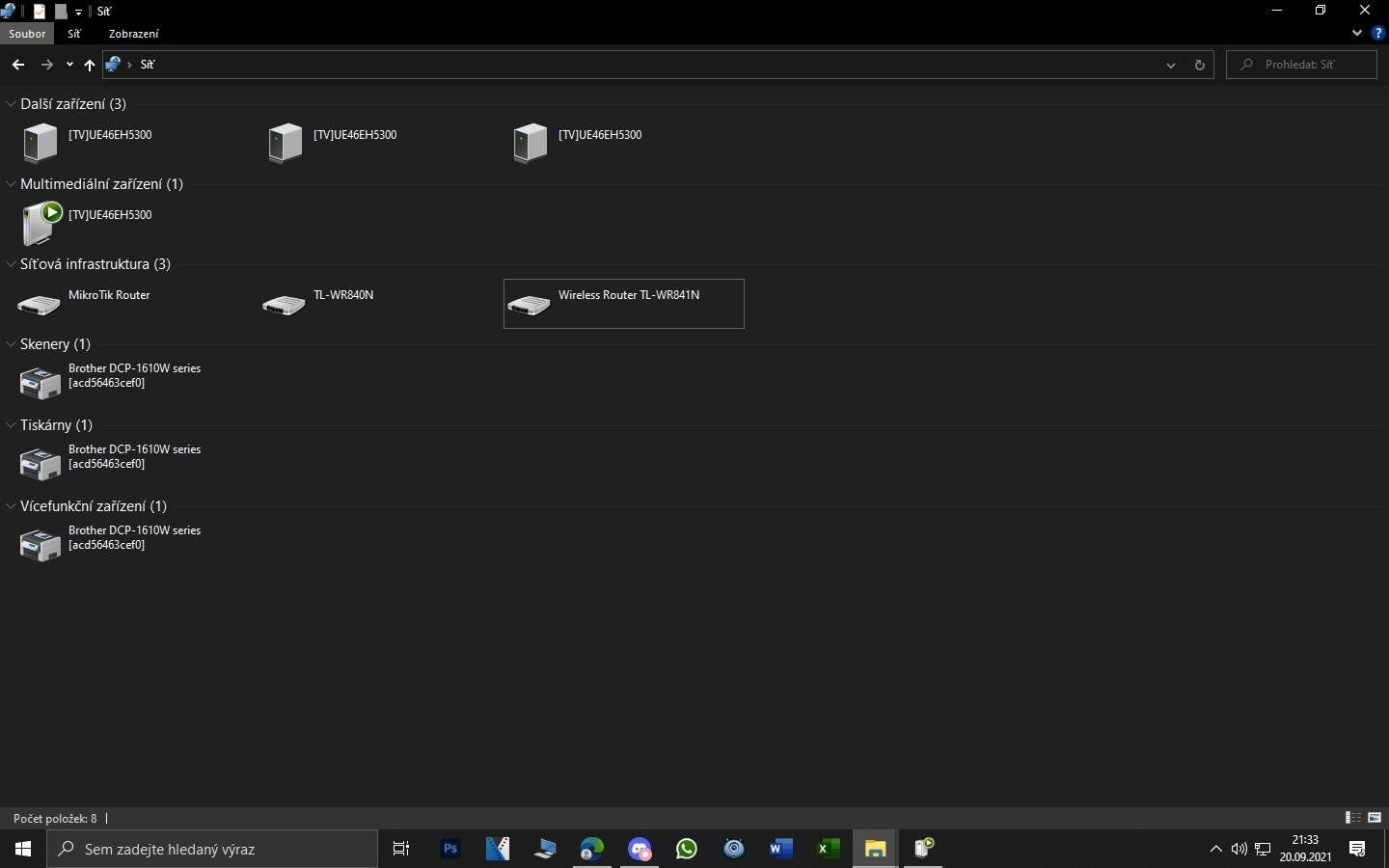Image resolution: width=1389 pixels, height=868 pixels.
Task: Select the MikroTik Router icon
Action: tap(40, 305)
